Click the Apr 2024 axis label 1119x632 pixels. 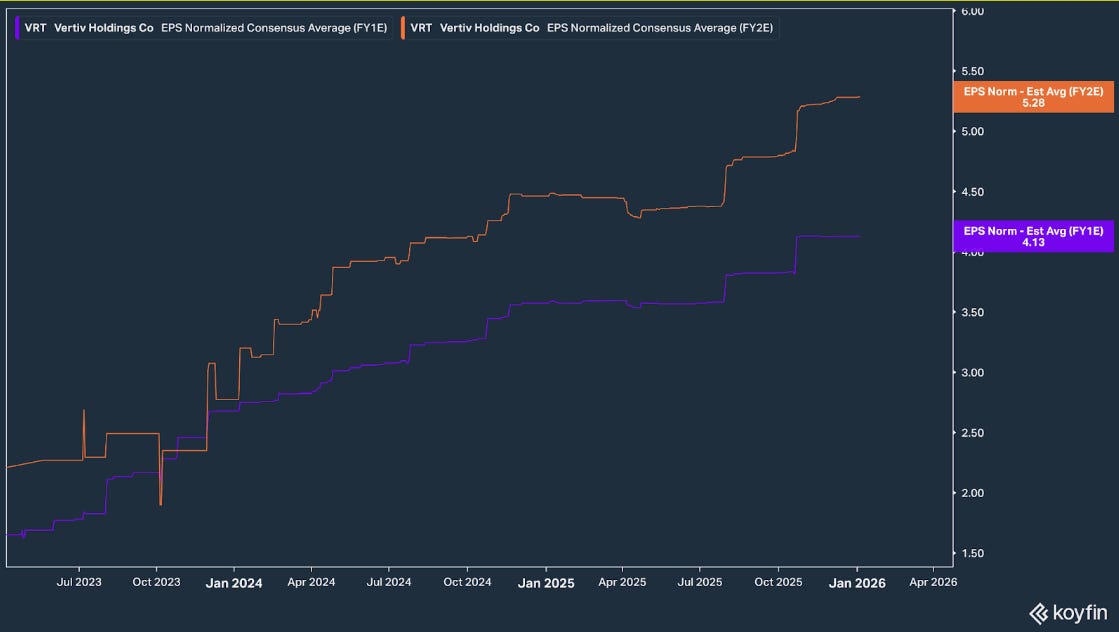[311, 582]
